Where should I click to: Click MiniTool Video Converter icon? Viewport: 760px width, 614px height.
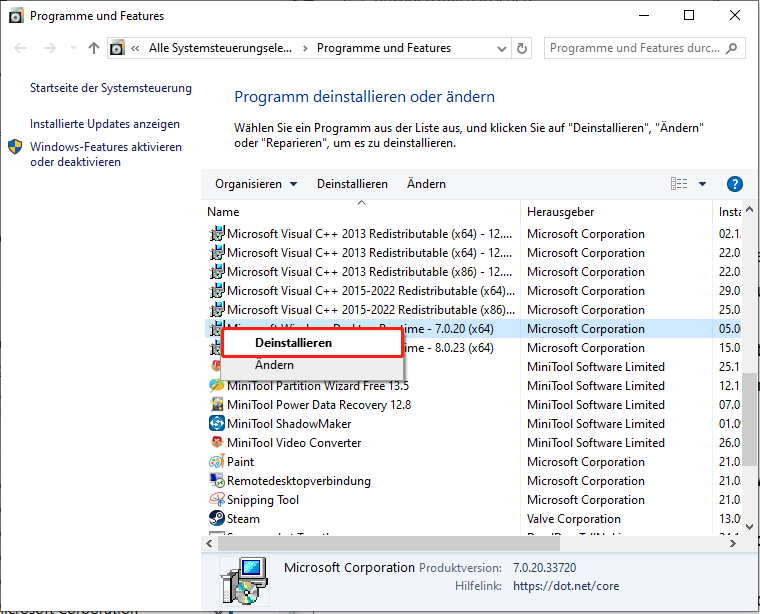tap(217, 442)
